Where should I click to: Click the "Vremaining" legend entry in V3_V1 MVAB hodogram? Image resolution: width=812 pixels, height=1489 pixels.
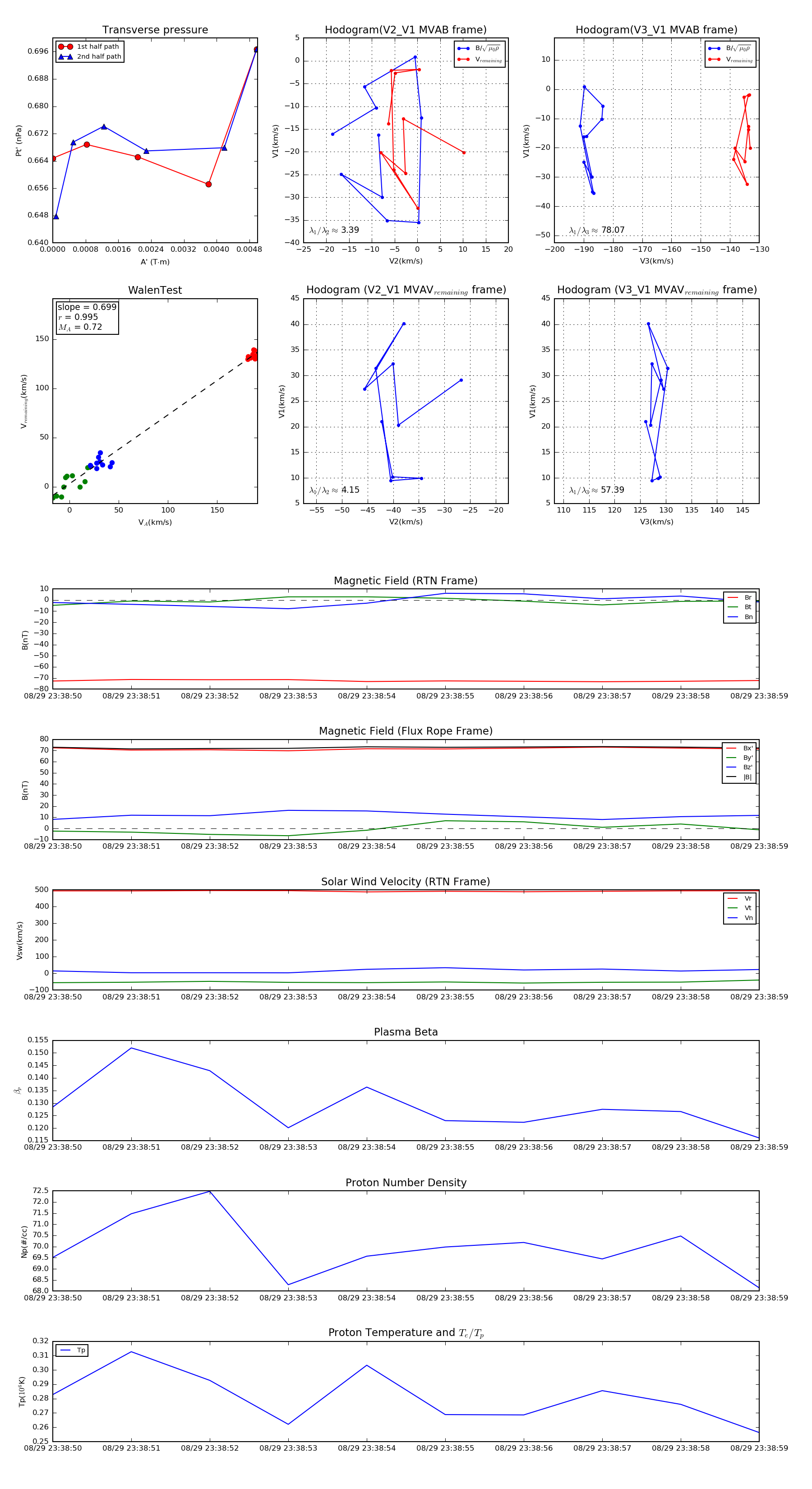[730, 59]
